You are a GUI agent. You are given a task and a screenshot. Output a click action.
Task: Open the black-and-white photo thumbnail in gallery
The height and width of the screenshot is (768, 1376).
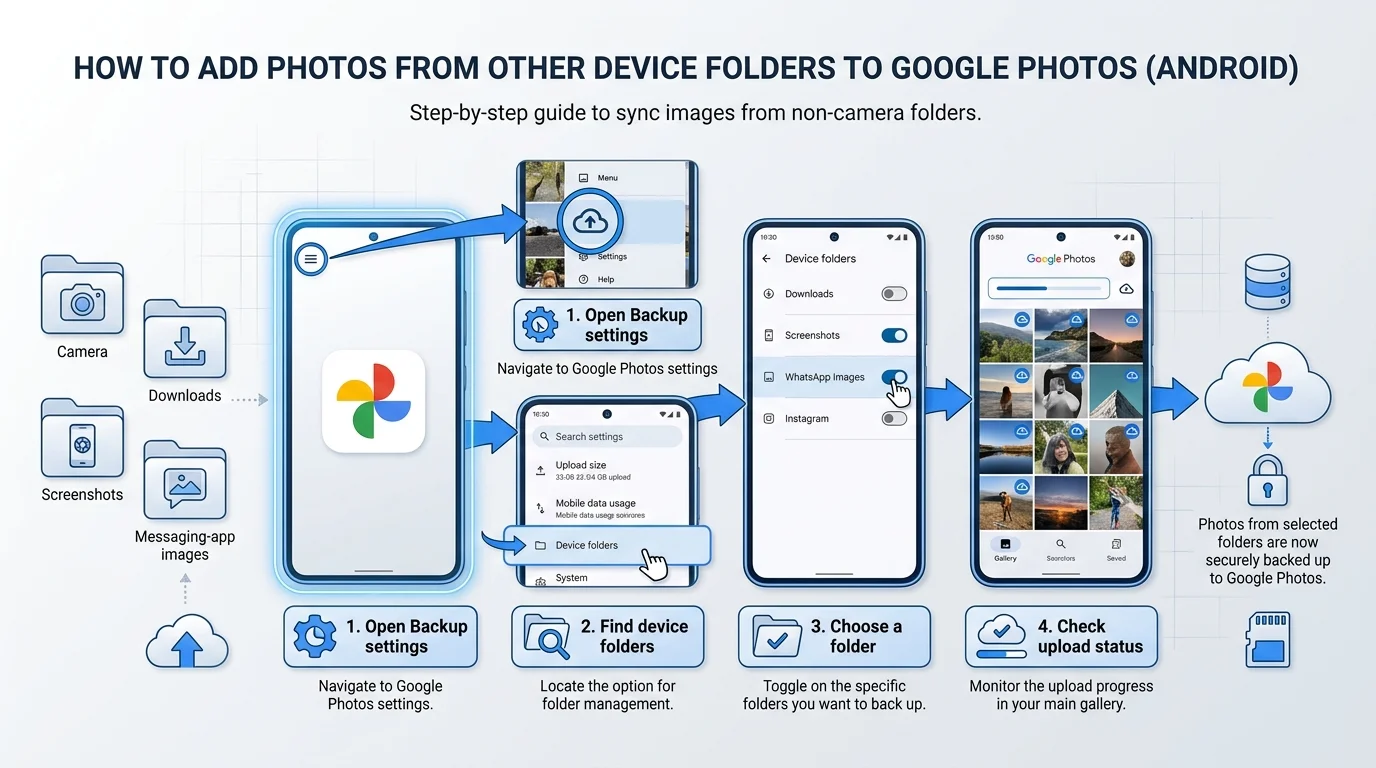[1060, 390]
